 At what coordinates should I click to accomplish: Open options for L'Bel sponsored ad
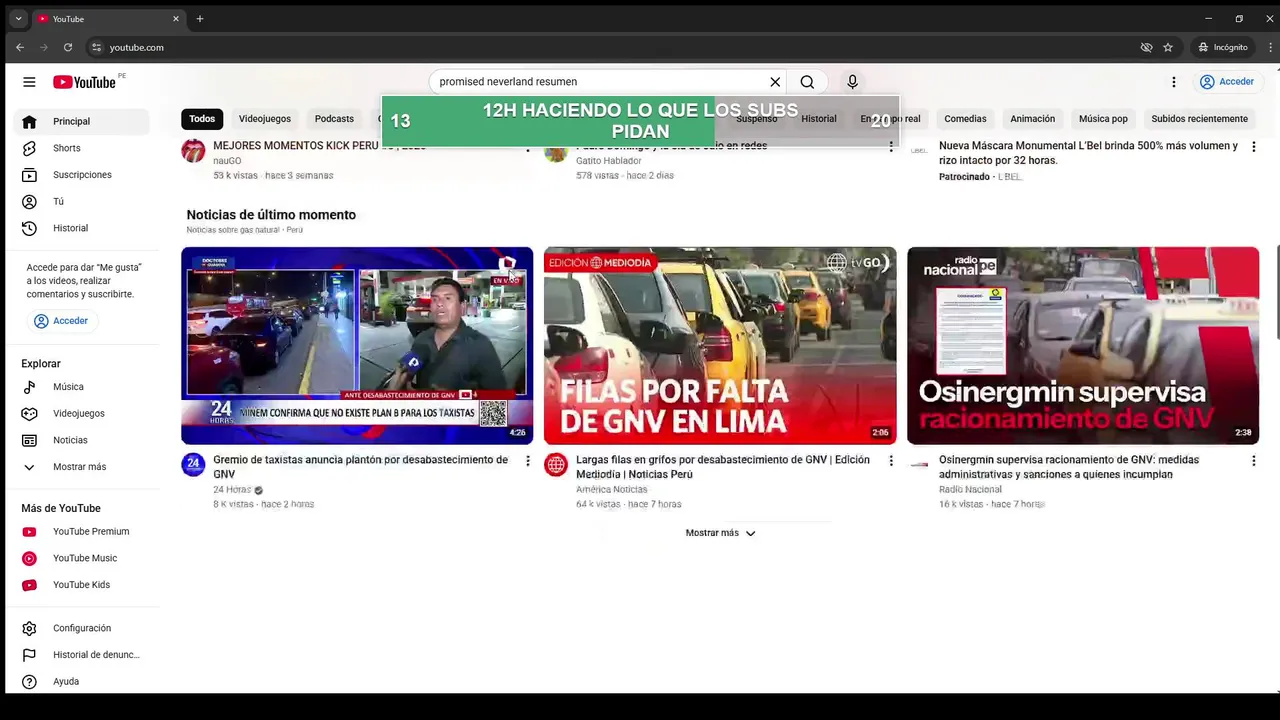1253,147
